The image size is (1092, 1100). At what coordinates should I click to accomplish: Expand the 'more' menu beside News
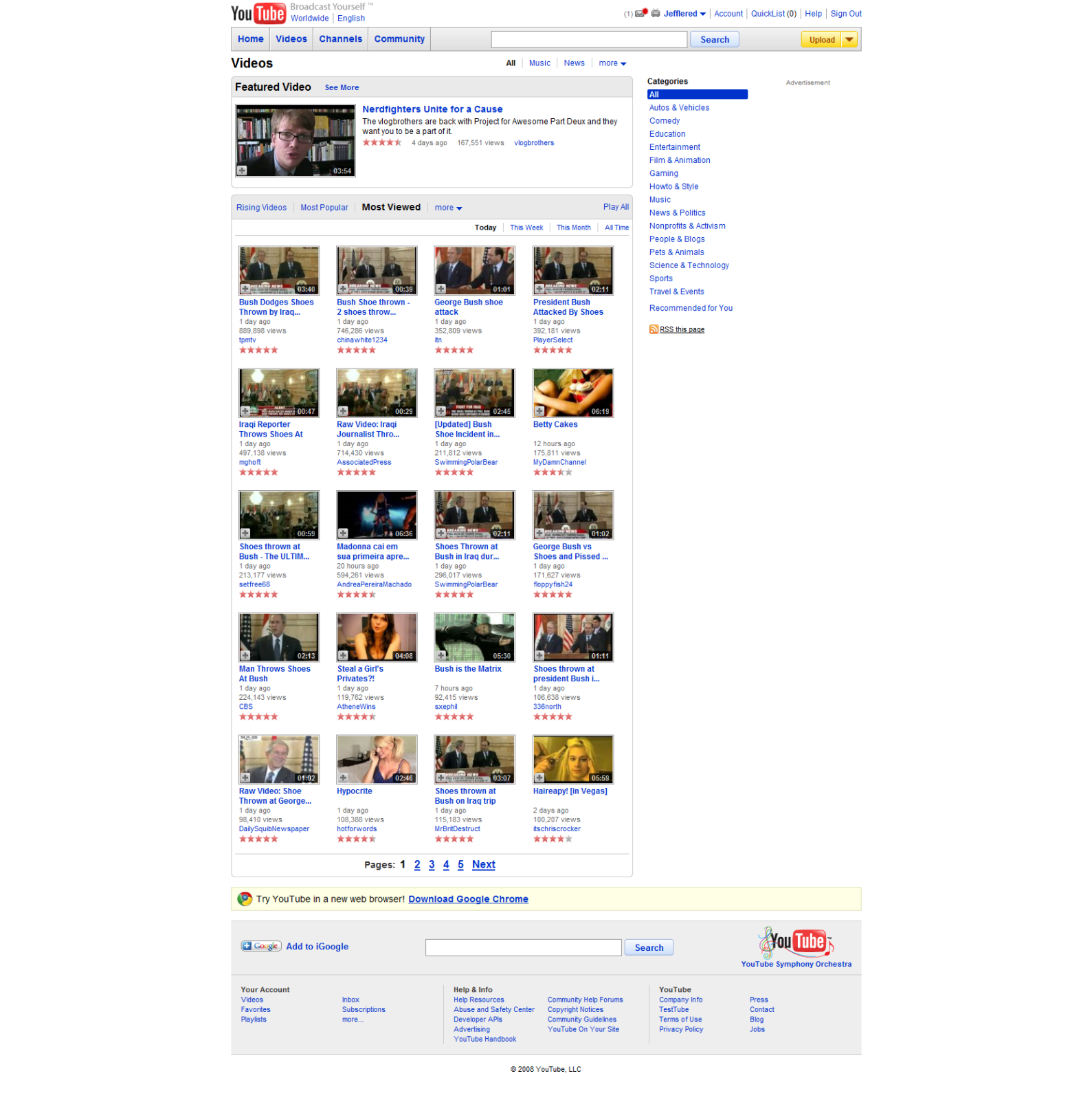[612, 63]
